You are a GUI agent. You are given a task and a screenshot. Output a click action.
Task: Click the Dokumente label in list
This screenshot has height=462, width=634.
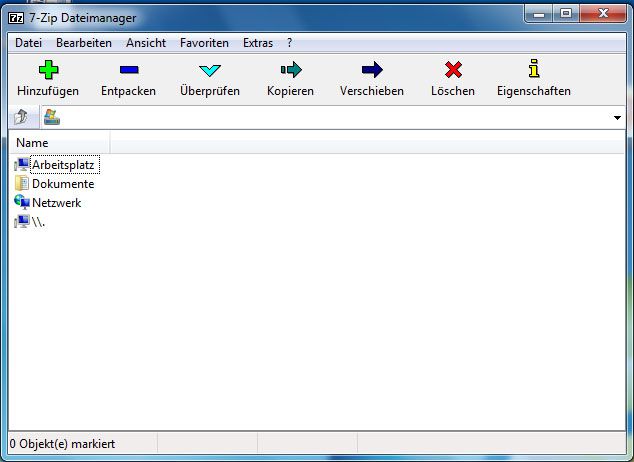[63, 184]
